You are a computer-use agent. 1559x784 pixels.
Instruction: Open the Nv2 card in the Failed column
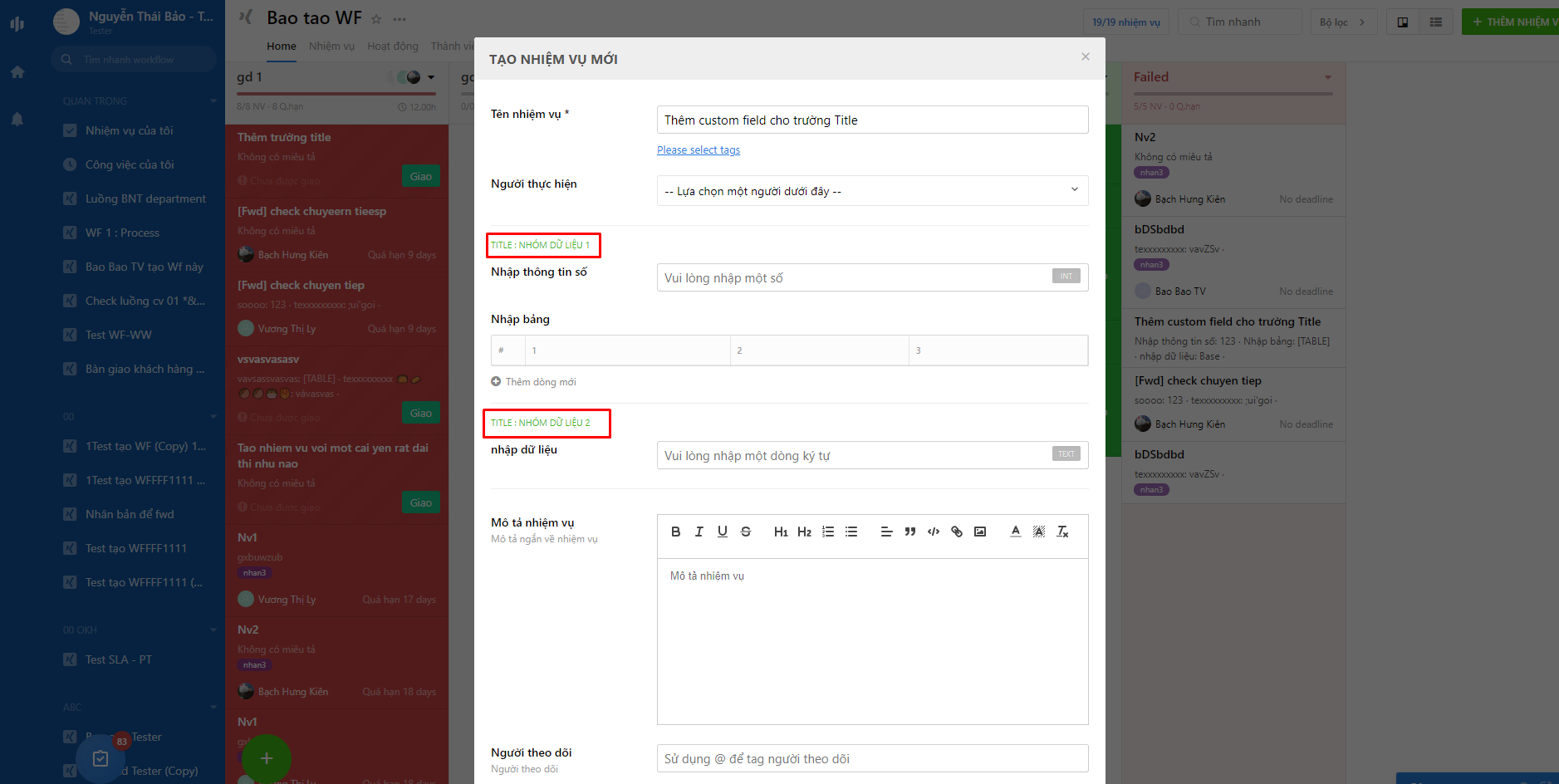click(1233, 170)
